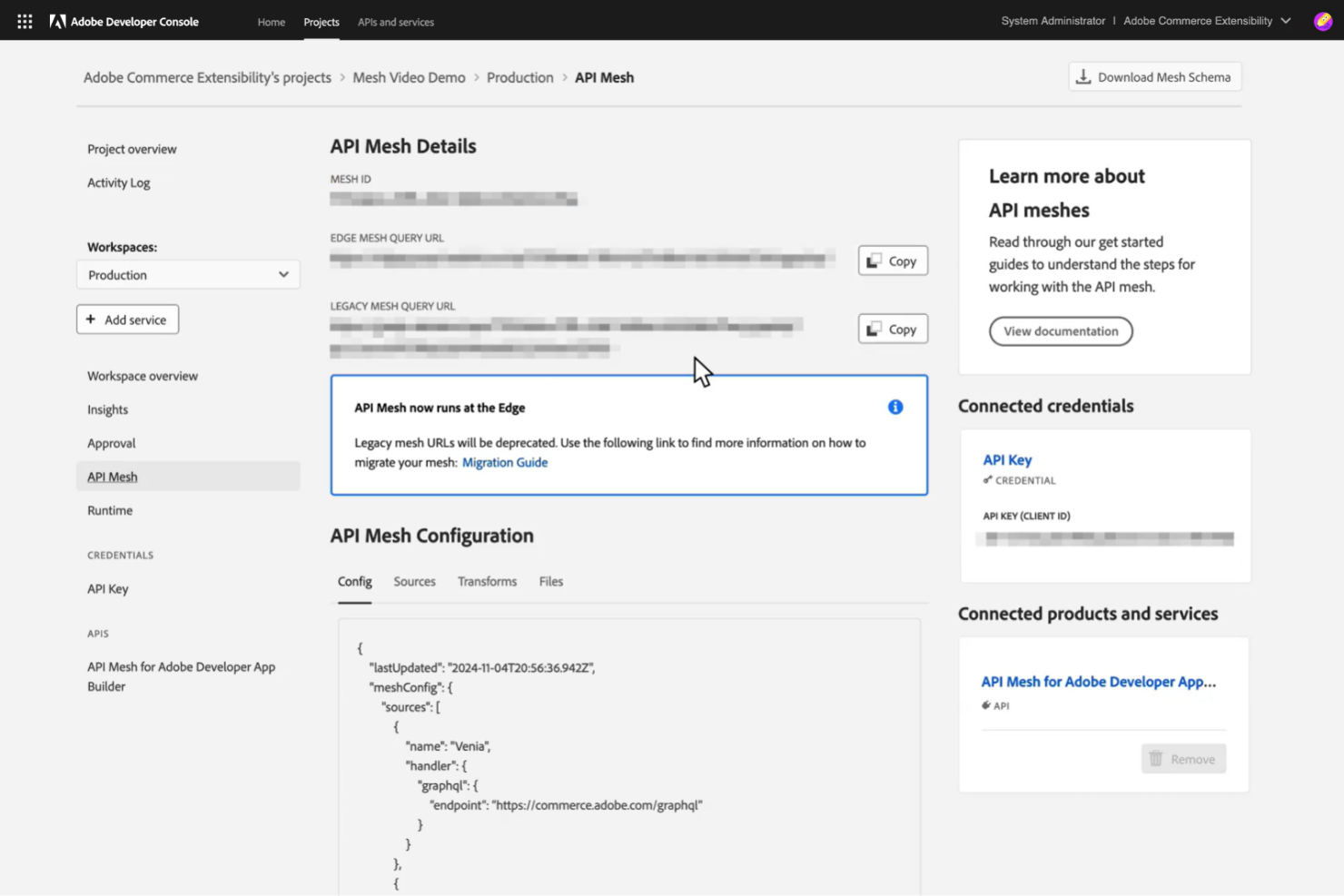1344x896 pixels.
Task: Open the Adobe apps grid launcher
Action: pos(24,20)
